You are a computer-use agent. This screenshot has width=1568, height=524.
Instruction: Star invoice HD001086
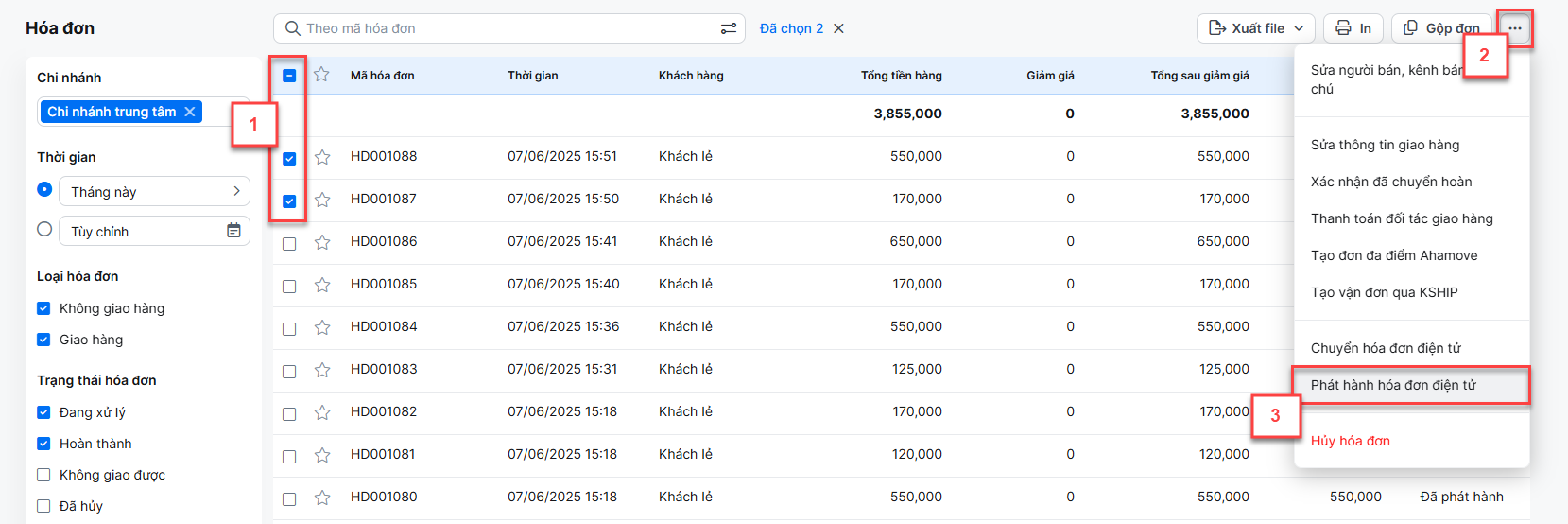(322, 242)
